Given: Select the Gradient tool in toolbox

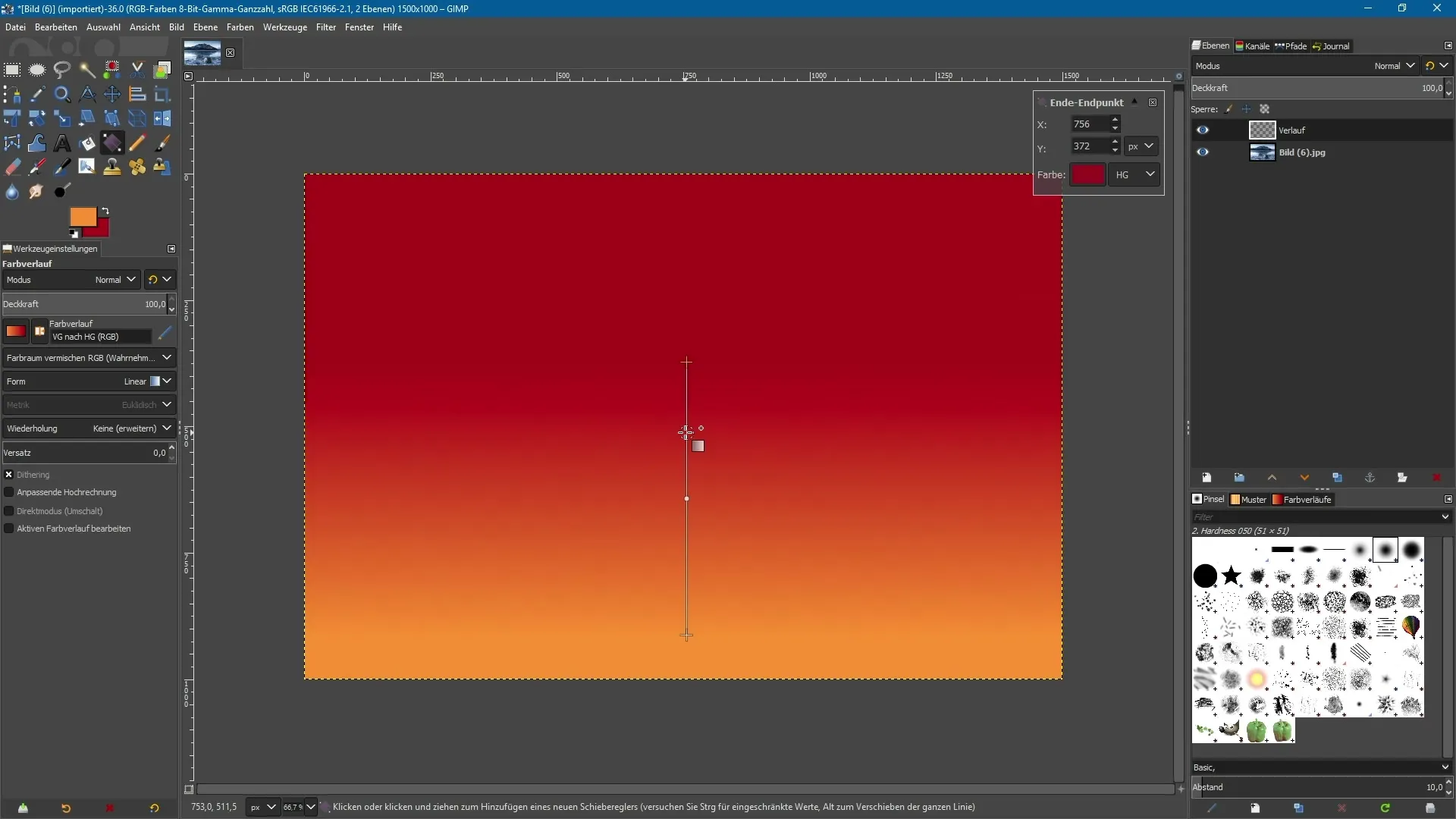Looking at the screenshot, I should pyautogui.click(x=112, y=143).
